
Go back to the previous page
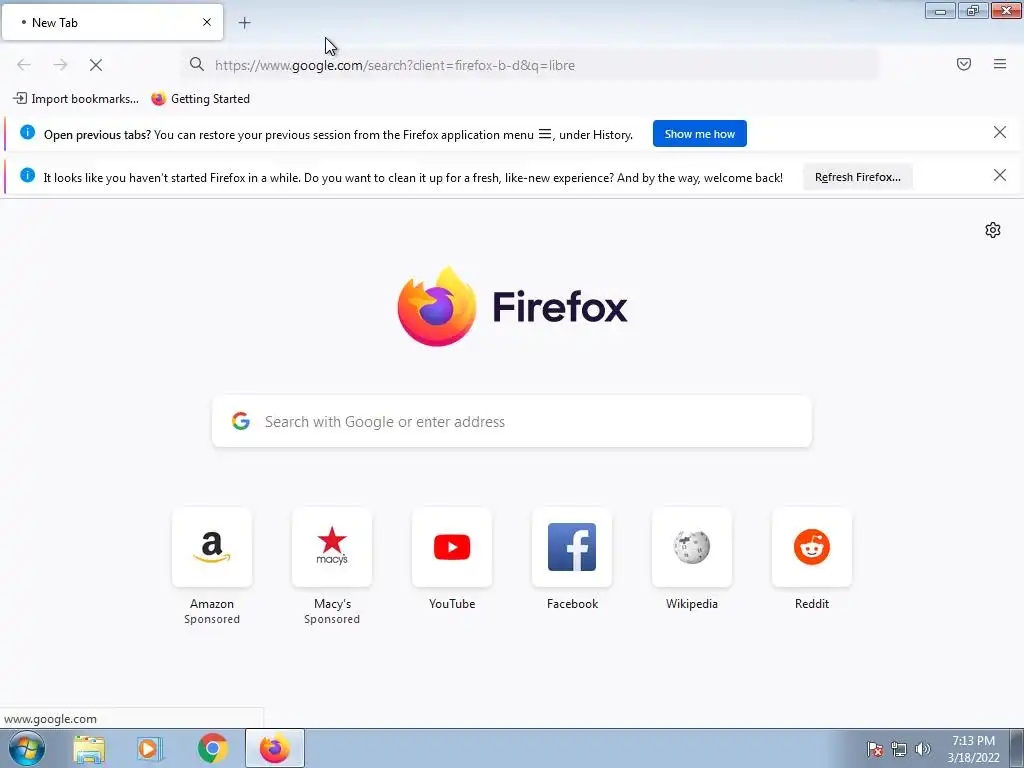click(24, 65)
